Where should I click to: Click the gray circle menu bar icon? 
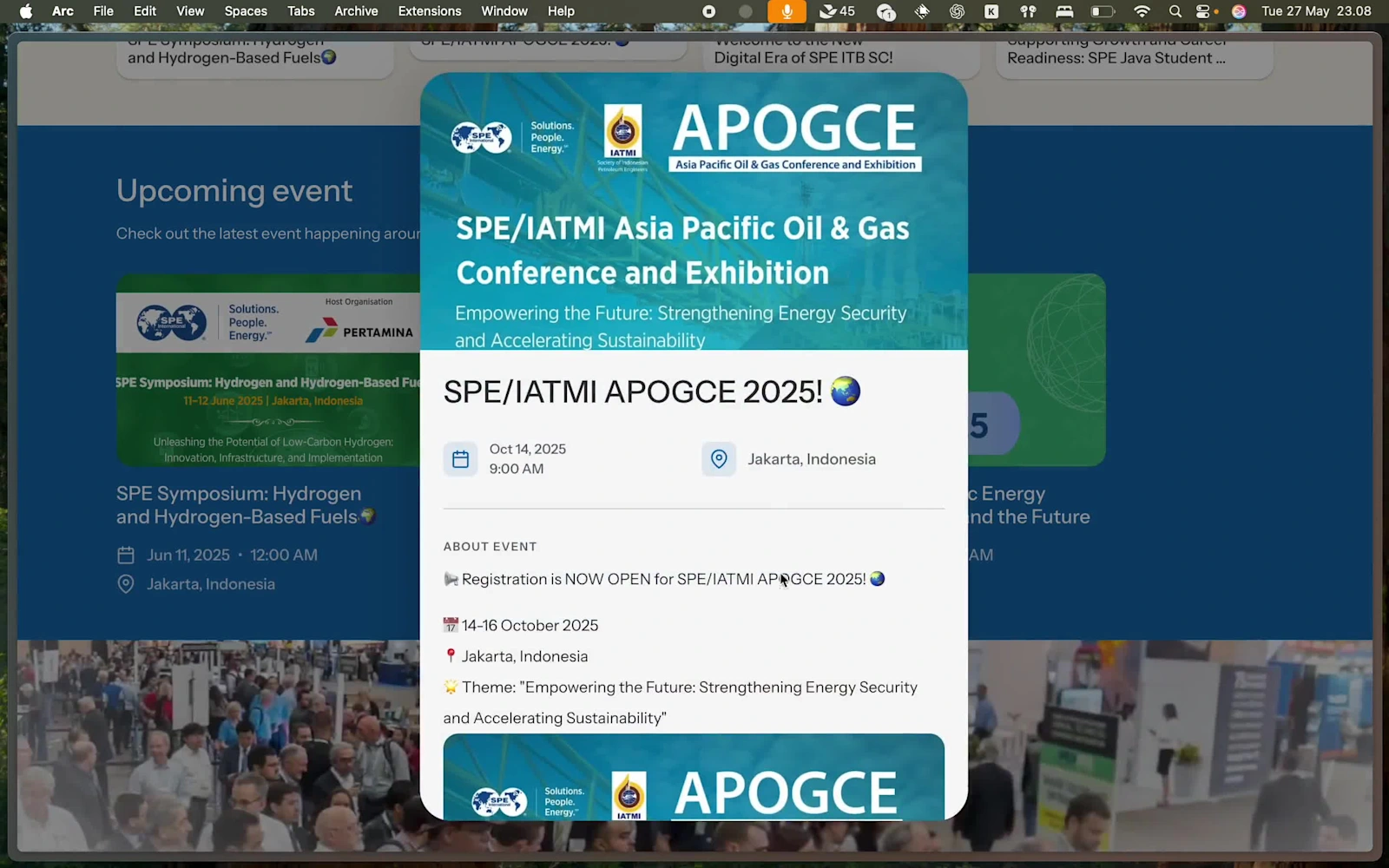[746, 11]
